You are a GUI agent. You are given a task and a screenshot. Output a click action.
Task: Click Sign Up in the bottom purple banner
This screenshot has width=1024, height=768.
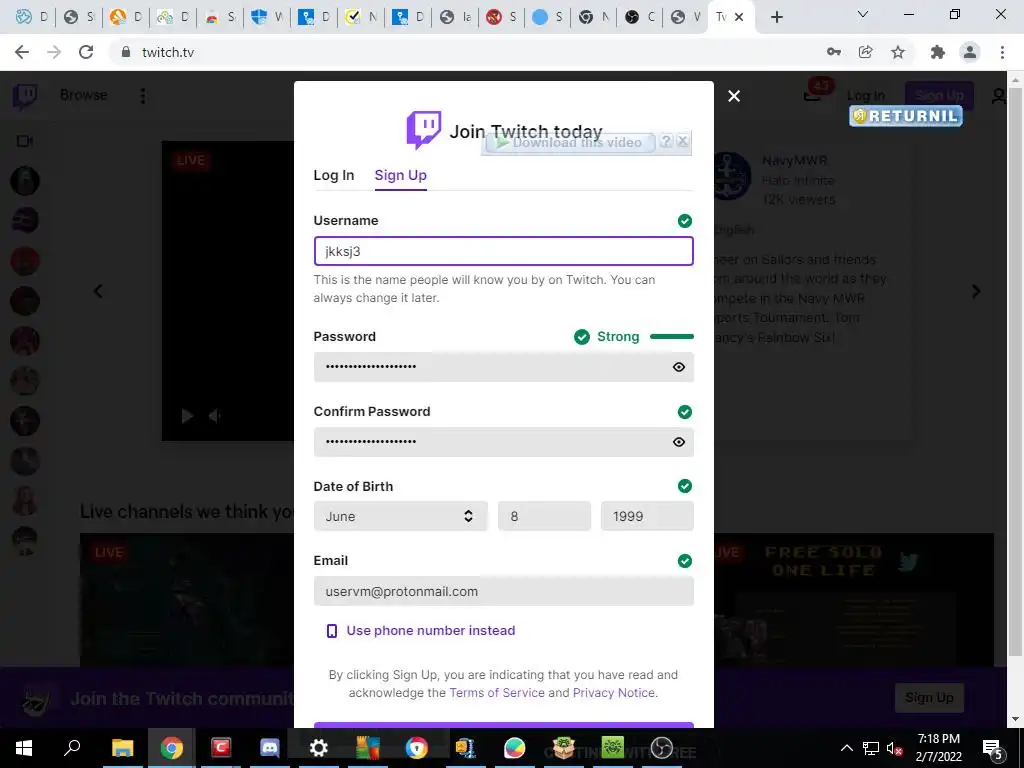point(929,697)
